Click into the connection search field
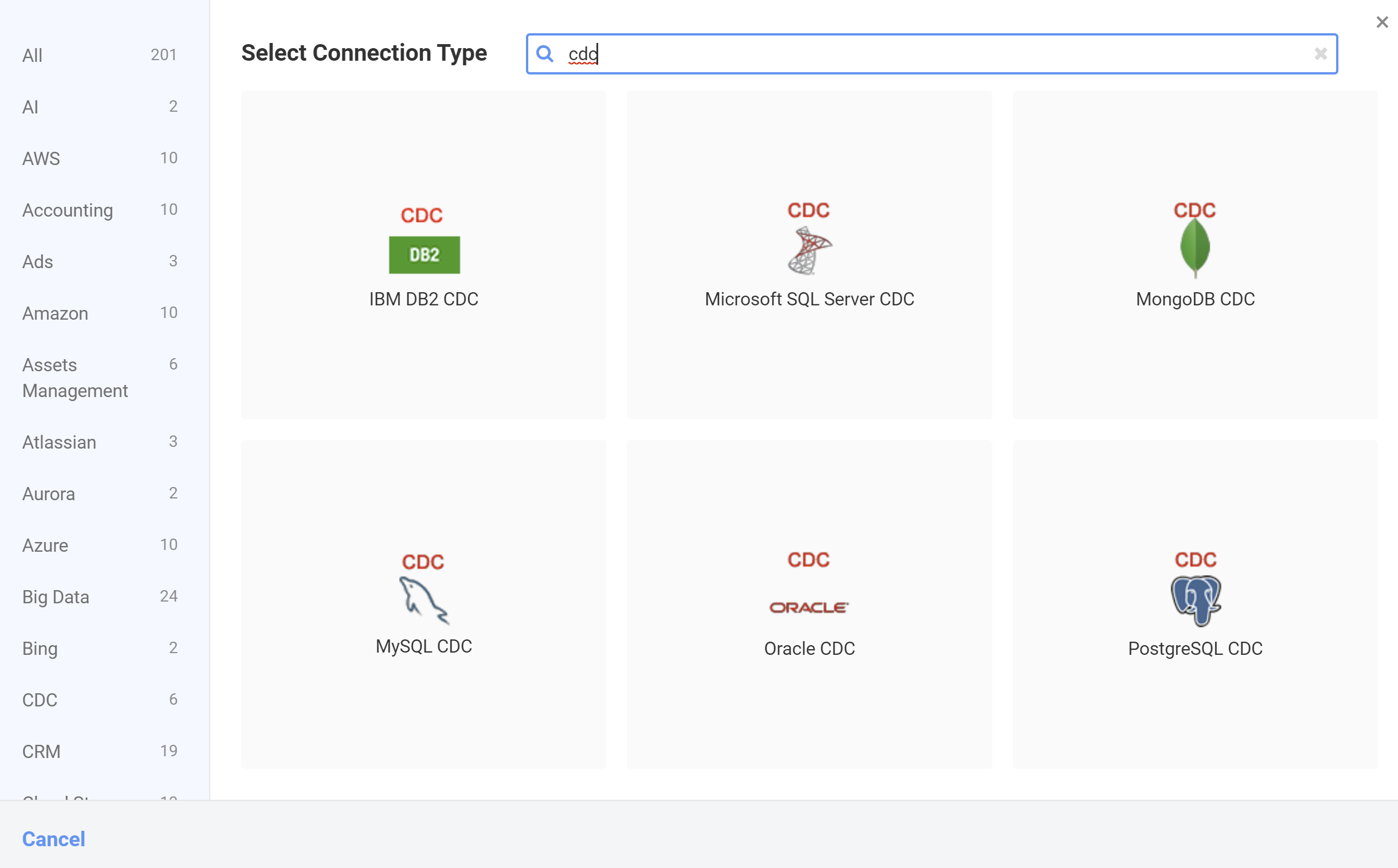 pos(918,54)
